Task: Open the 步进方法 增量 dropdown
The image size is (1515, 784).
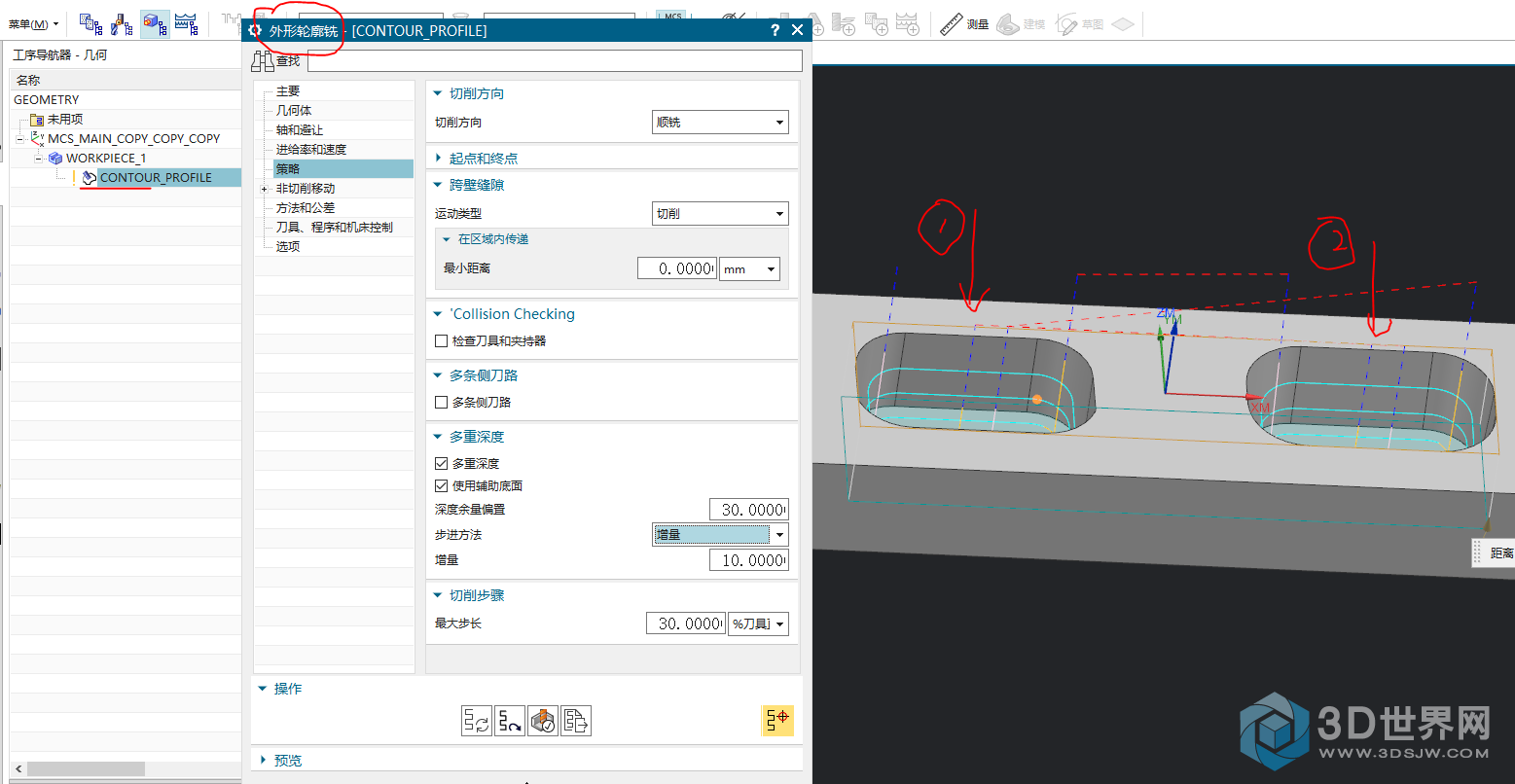Action: coord(720,535)
